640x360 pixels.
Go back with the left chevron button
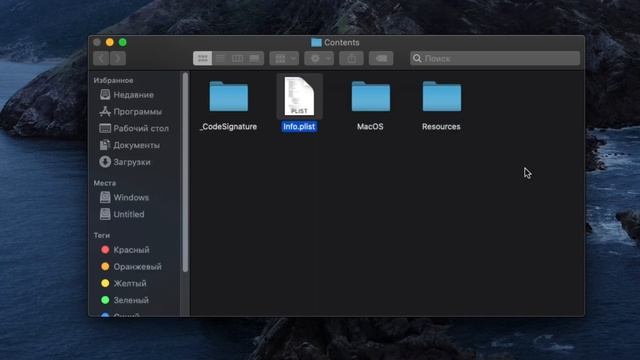click(x=101, y=58)
